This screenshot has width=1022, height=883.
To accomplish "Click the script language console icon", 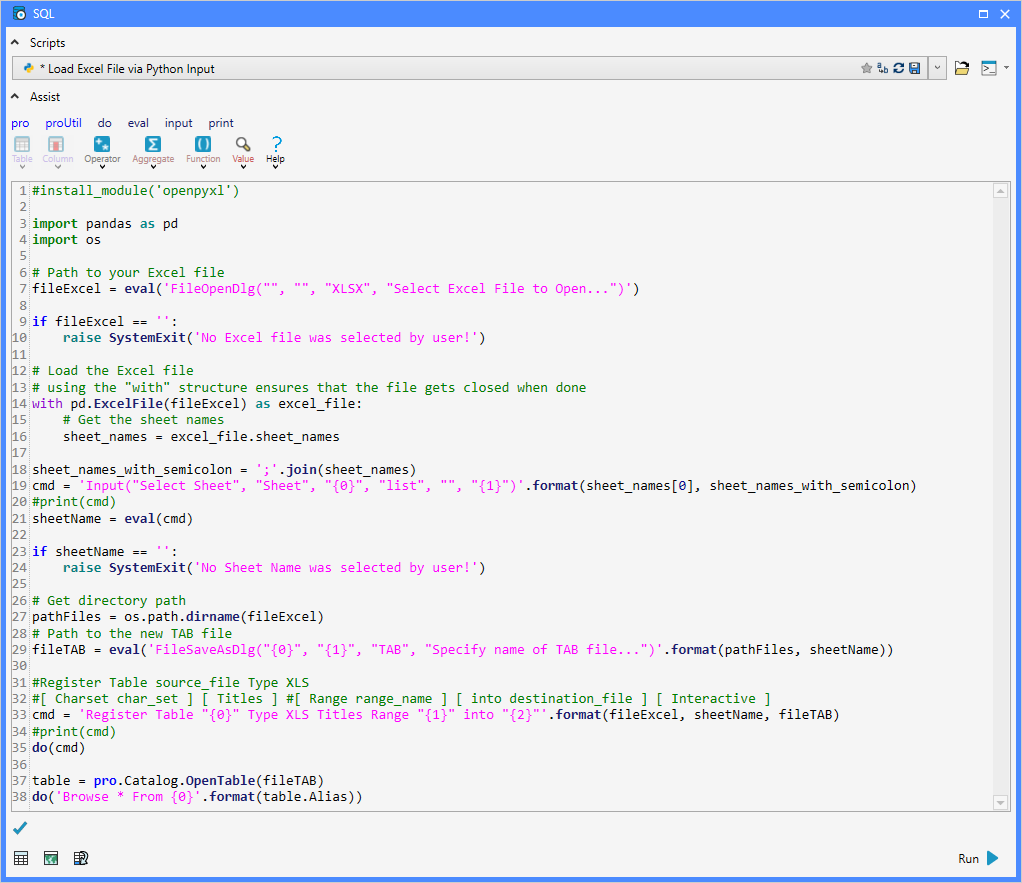I will point(988,69).
